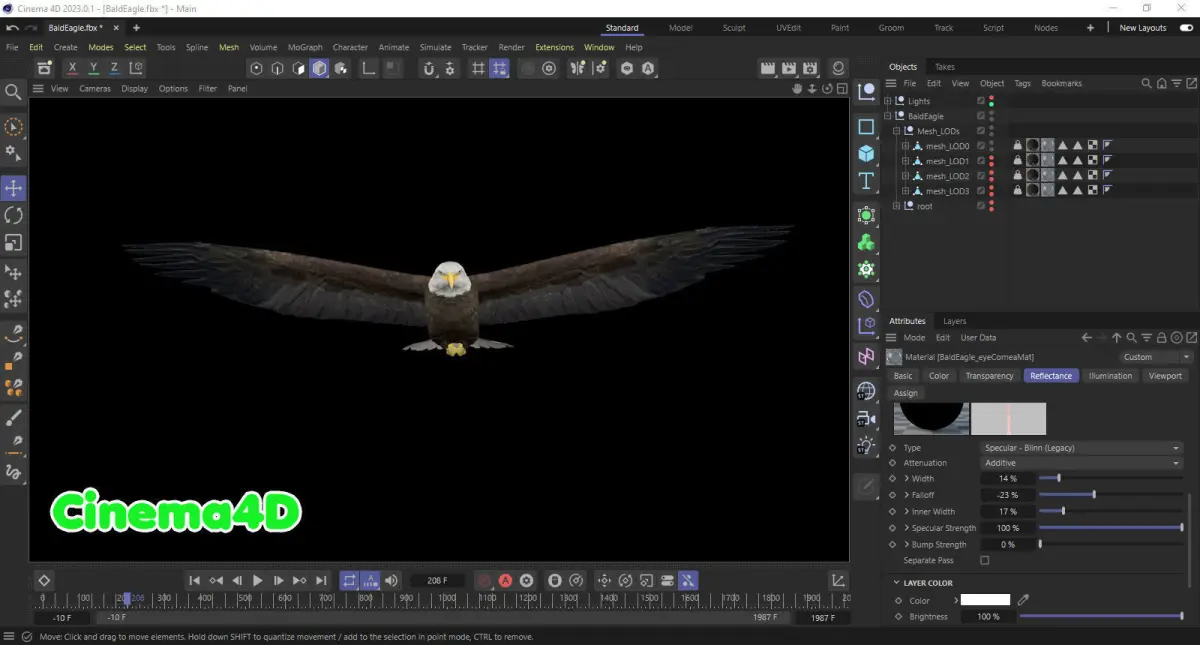Image resolution: width=1200 pixels, height=645 pixels.
Task: Collapse Mesh_LODs hierarchy
Action: pyautogui.click(x=897, y=131)
